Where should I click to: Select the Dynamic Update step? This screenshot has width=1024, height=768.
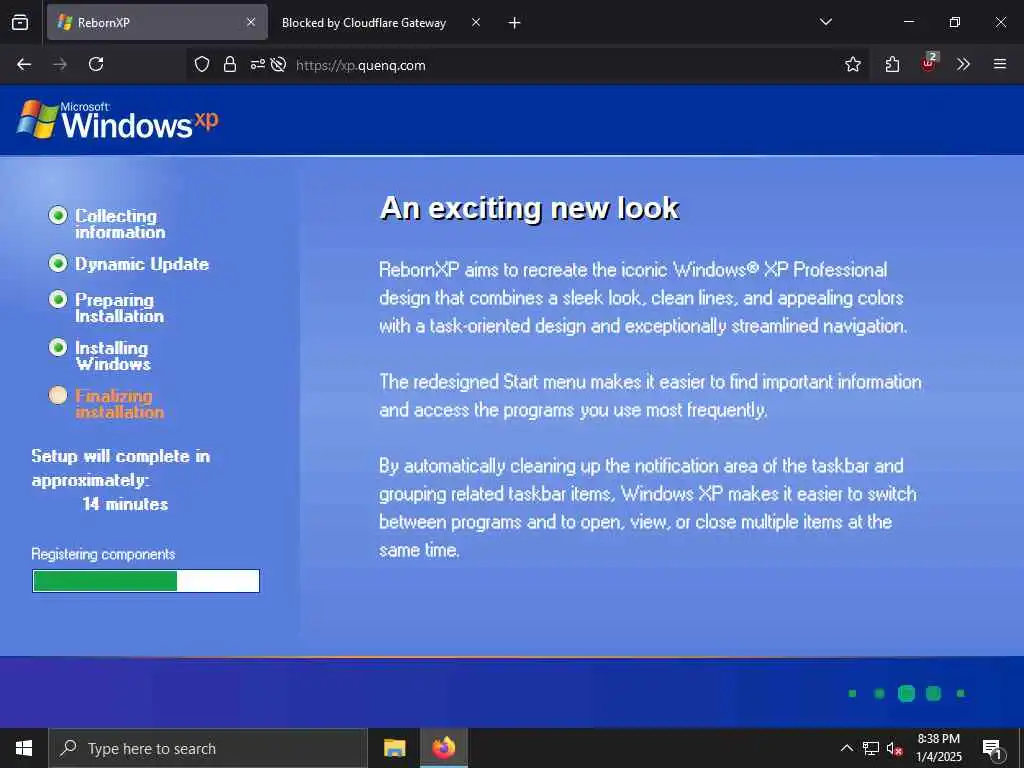tap(129, 264)
